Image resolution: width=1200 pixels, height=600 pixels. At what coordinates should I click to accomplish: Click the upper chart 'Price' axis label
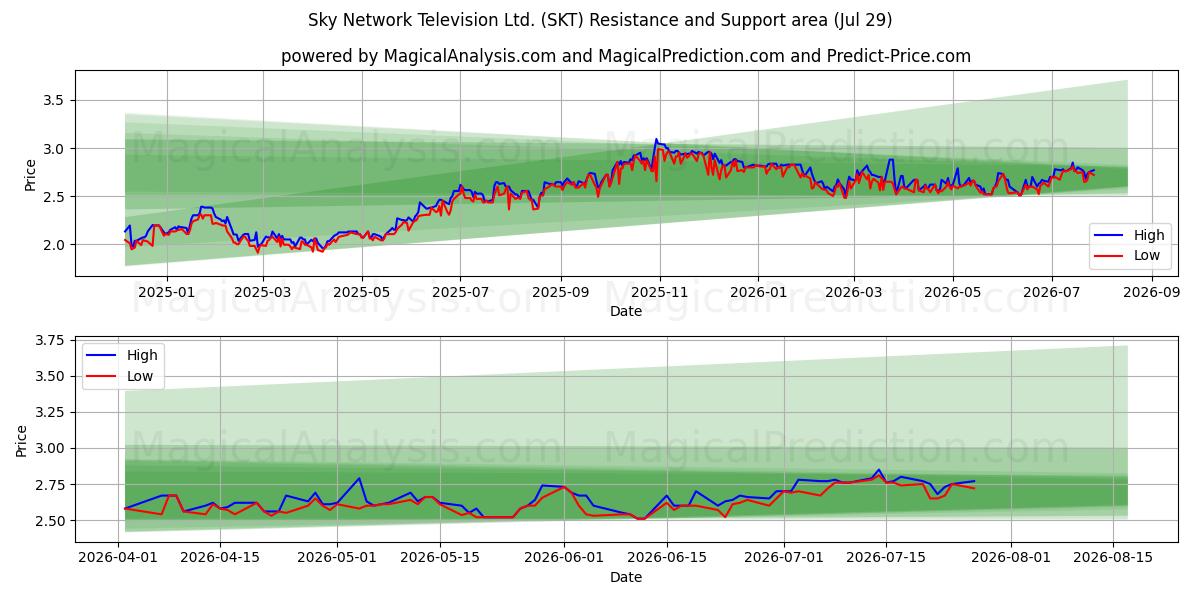30,174
